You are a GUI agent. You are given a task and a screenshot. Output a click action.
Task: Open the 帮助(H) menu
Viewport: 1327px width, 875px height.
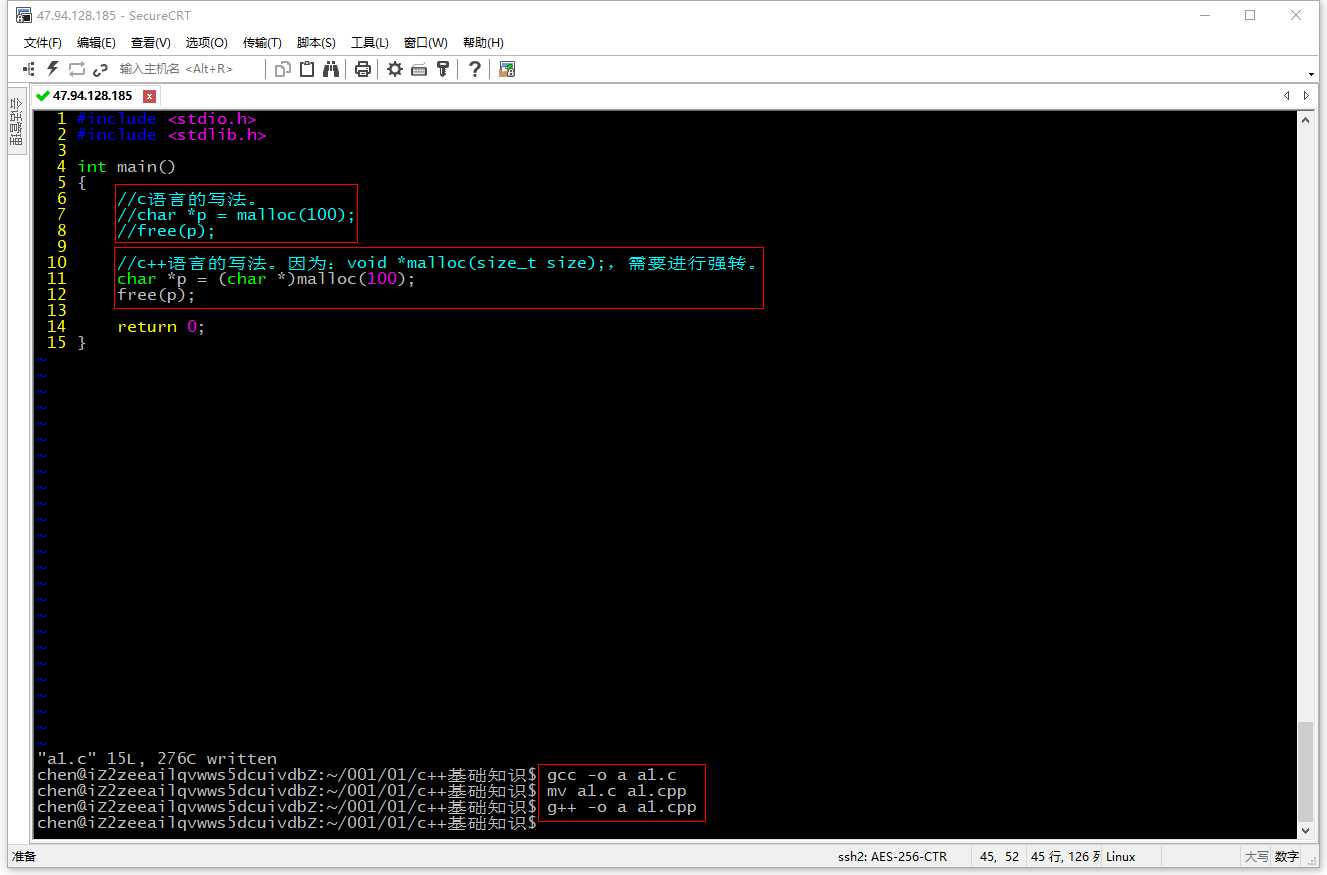pyautogui.click(x=483, y=43)
